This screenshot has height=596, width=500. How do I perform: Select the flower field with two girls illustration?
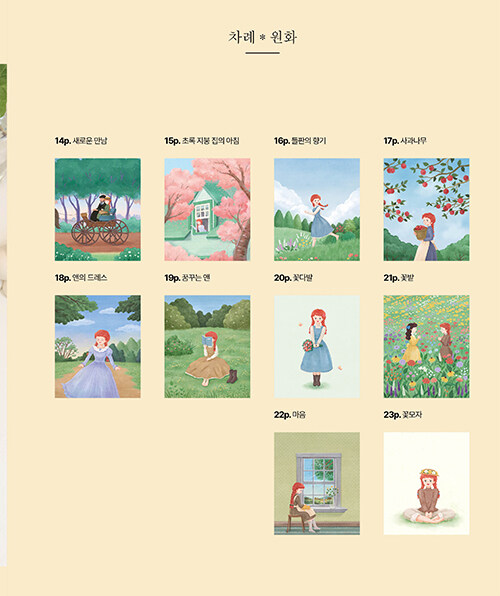coord(426,347)
